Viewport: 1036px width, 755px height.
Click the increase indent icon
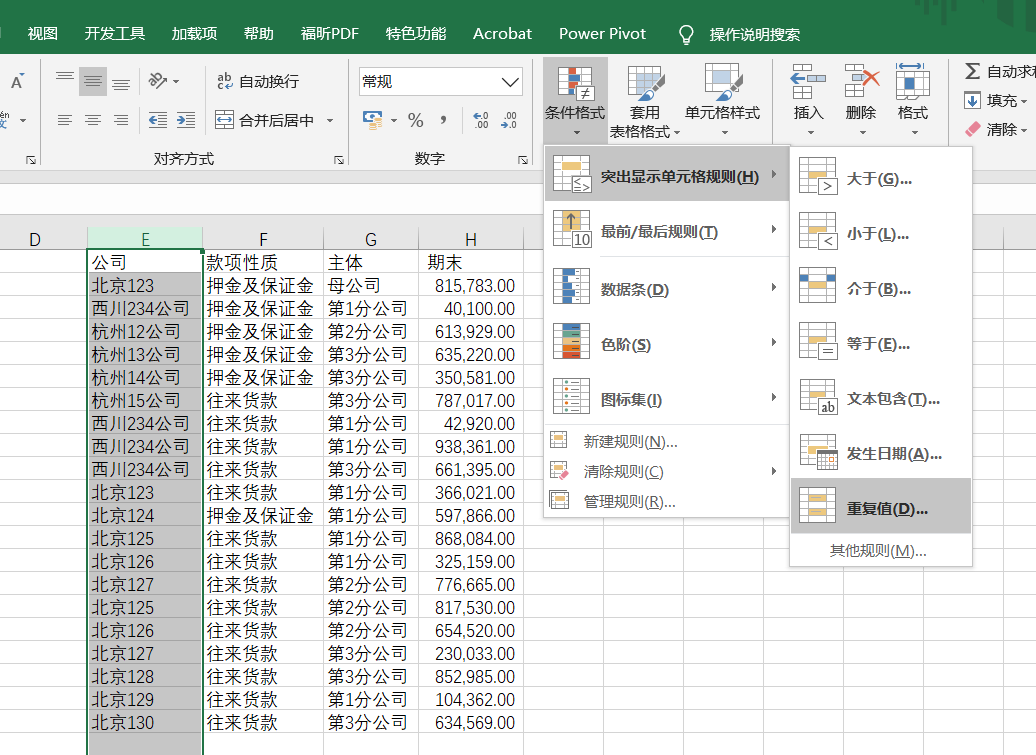pos(186,120)
